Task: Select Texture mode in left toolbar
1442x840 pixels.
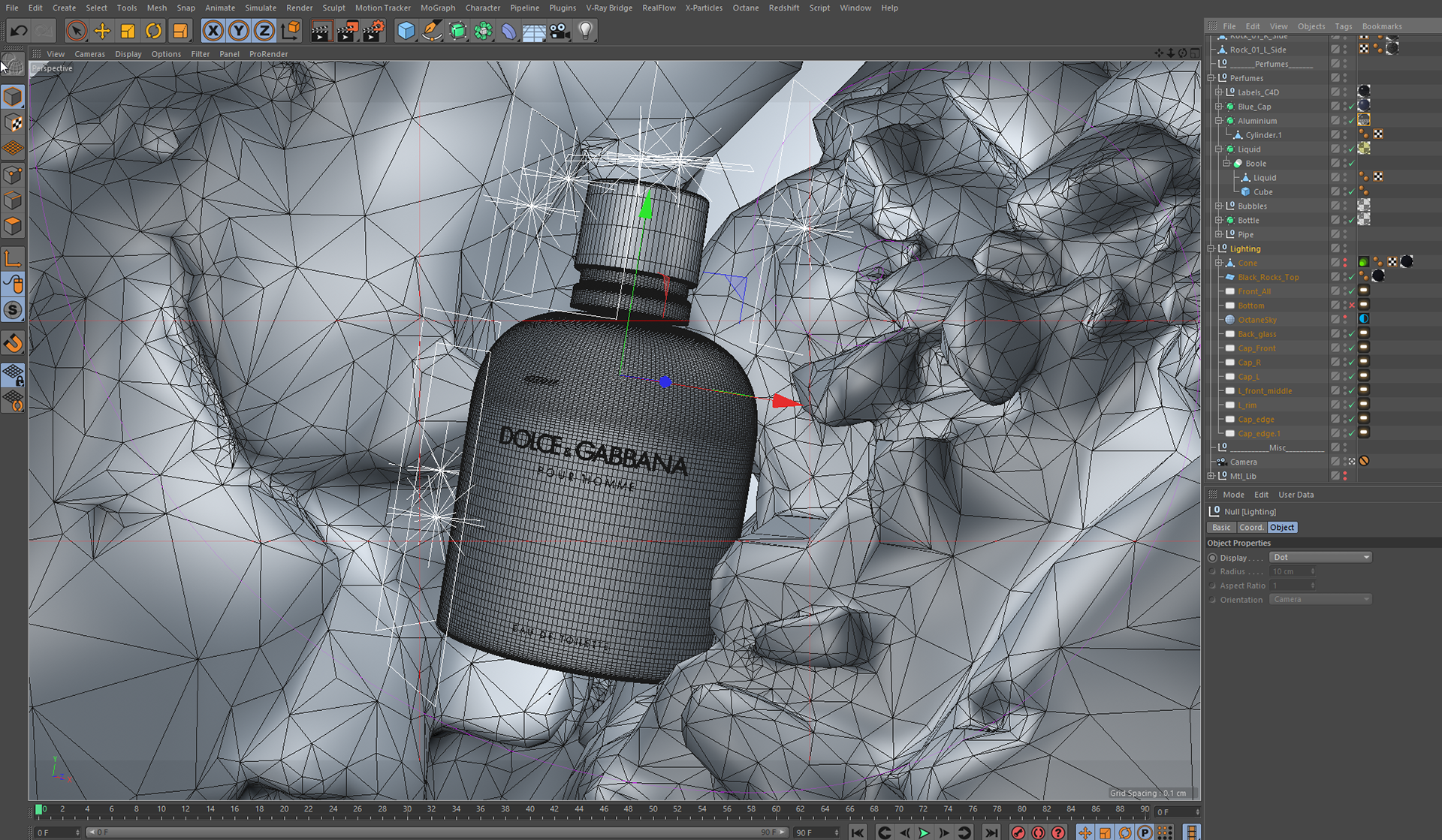Action: coord(13,123)
